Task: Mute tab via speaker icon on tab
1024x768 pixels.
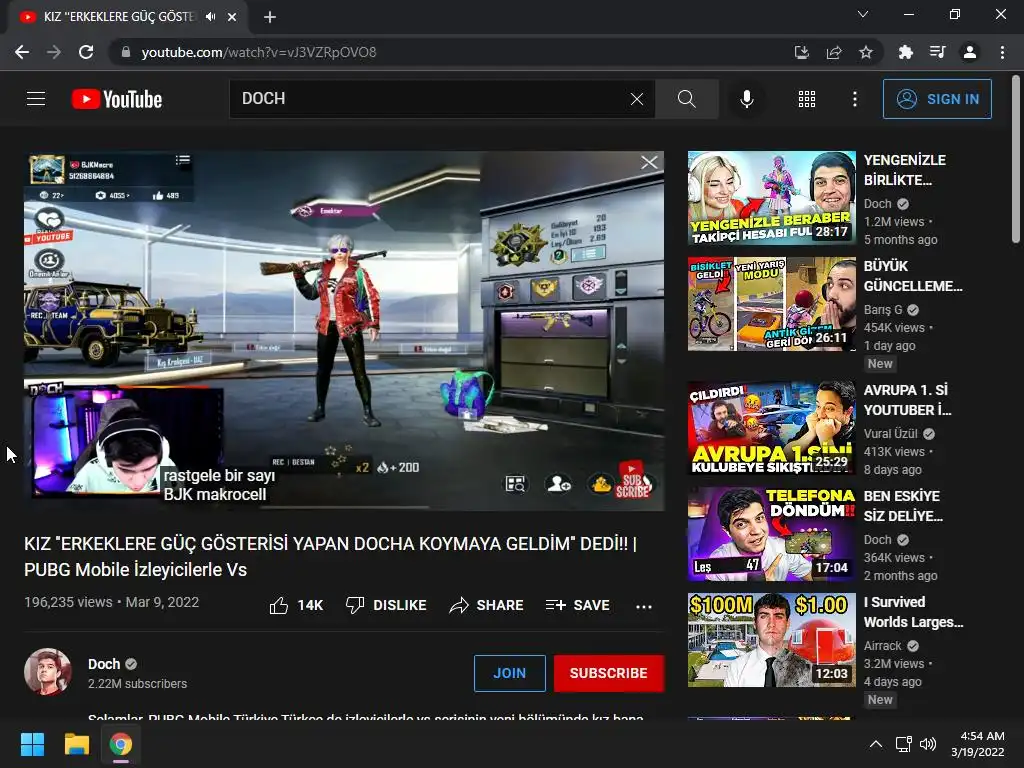Action: (x=210, y=17)
